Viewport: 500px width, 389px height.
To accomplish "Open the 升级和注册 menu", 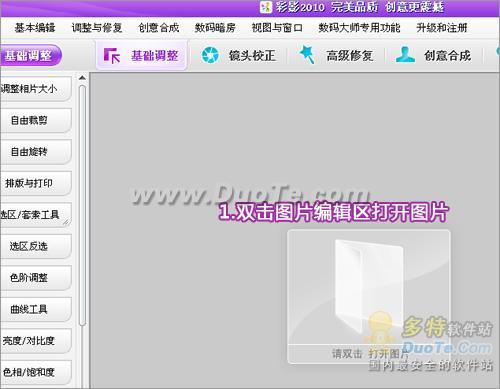I will coord(442,27).
